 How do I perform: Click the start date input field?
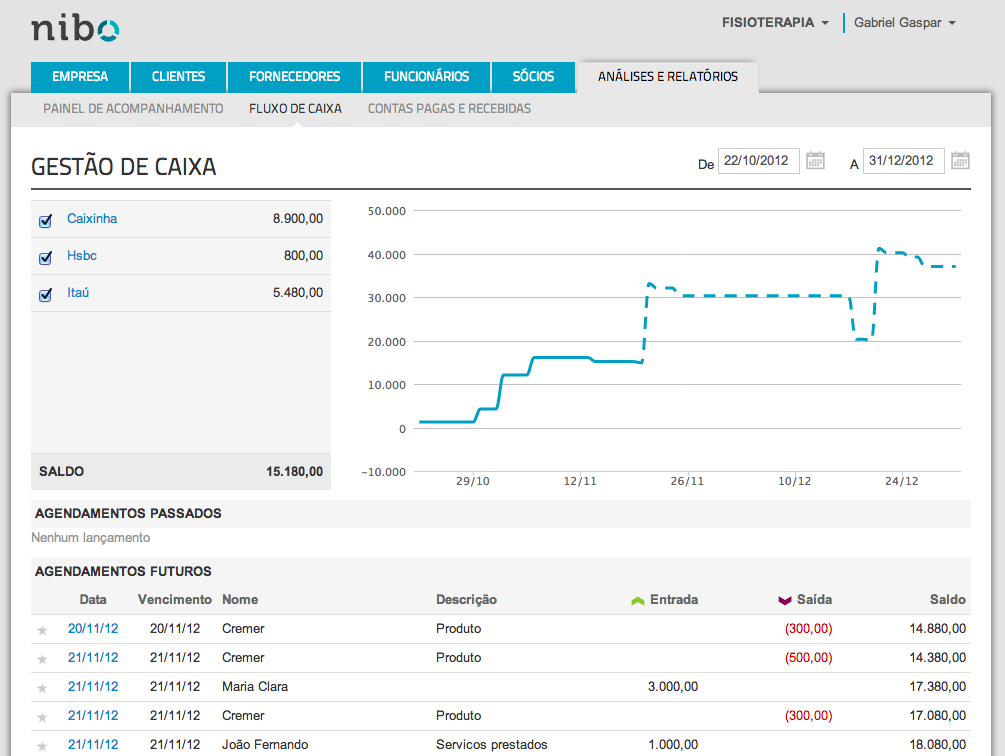click(757, 159)
